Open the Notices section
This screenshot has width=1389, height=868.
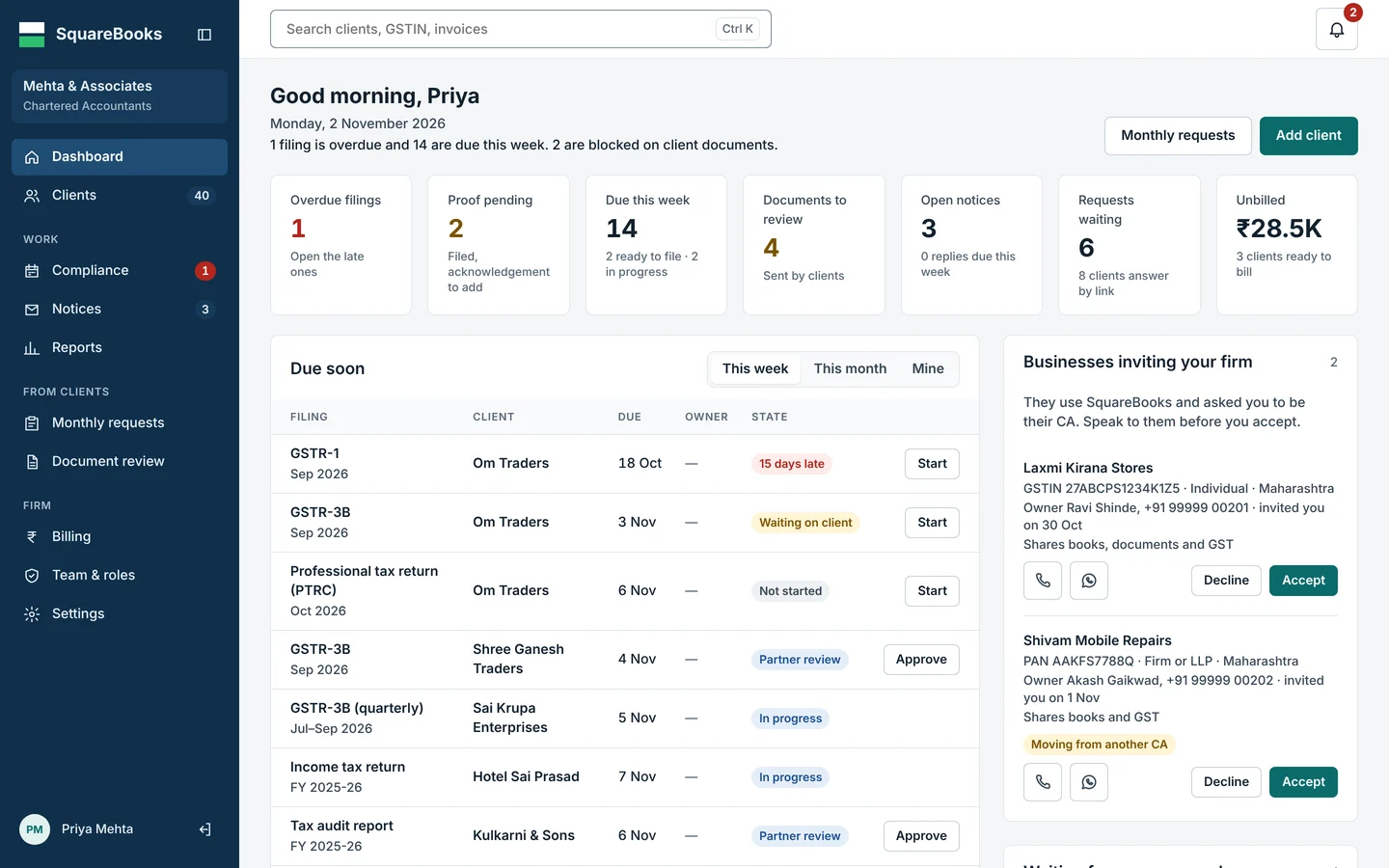[120, 310]
